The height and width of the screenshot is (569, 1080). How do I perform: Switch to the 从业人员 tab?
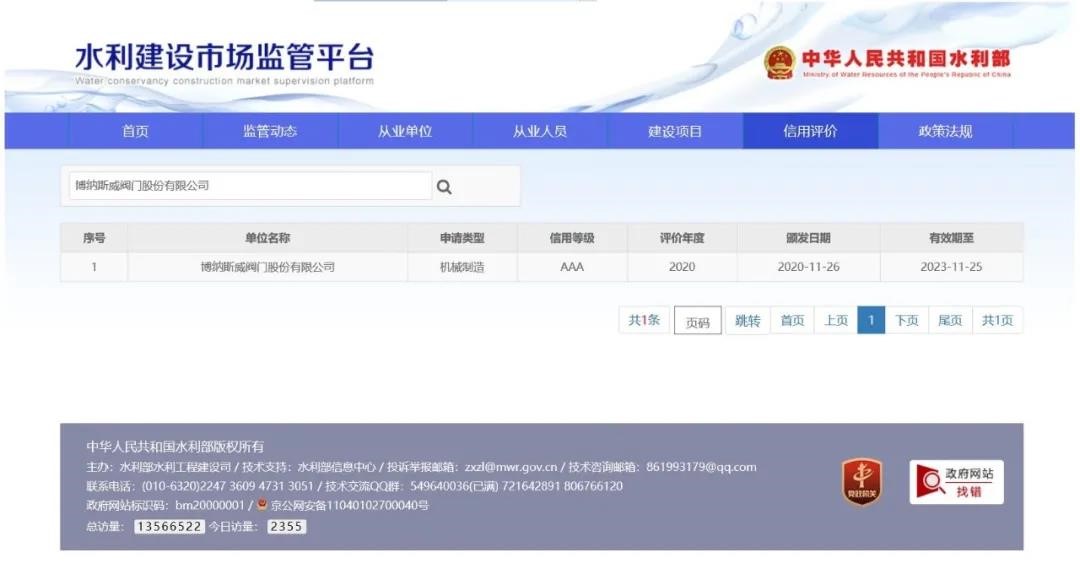(x=540, y=131)
